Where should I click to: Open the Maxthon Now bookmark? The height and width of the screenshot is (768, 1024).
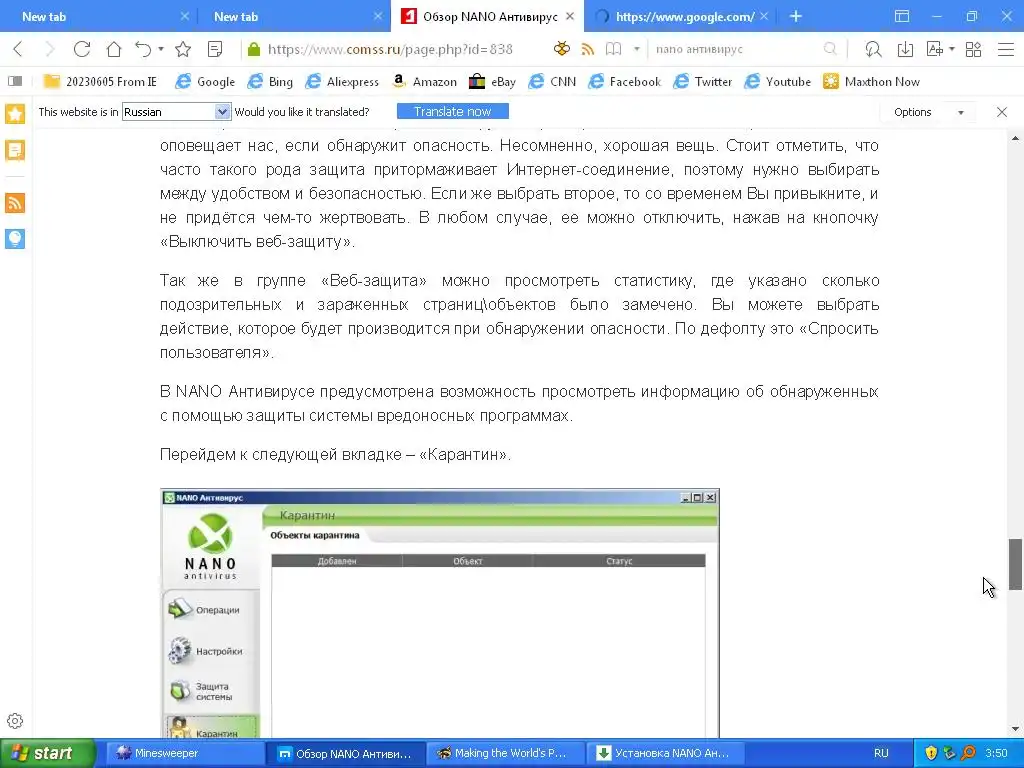tap(871, 82)
